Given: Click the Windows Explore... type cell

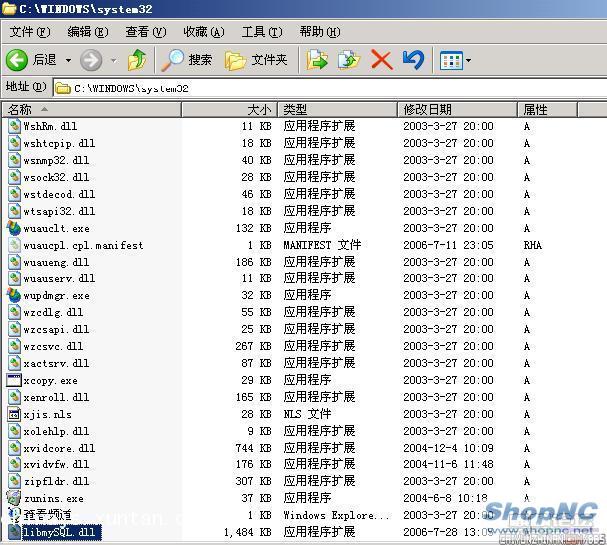Looking at the screenshot, I should tap(336, 516).
